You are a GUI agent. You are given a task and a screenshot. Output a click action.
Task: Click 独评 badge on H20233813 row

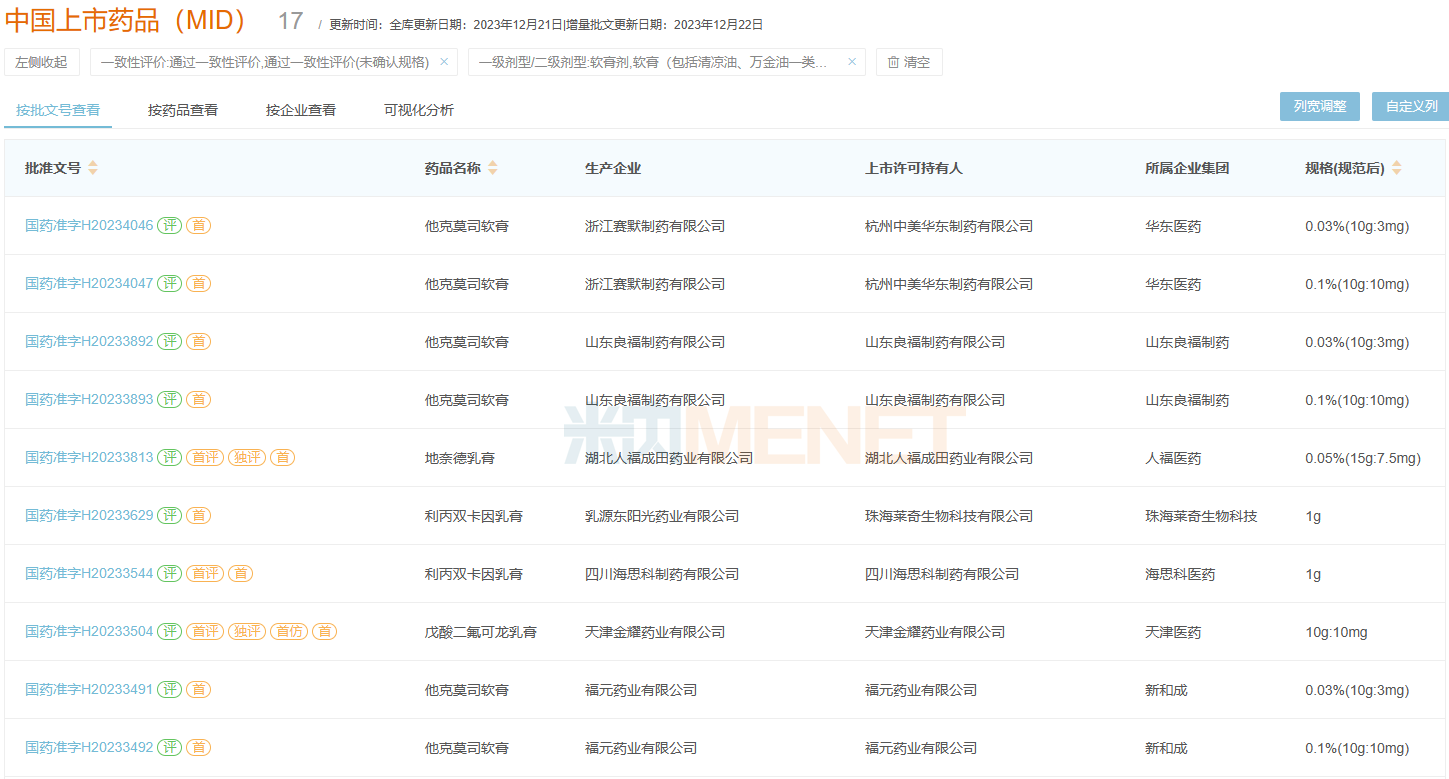pyautogui.click(x=247, y=458)
